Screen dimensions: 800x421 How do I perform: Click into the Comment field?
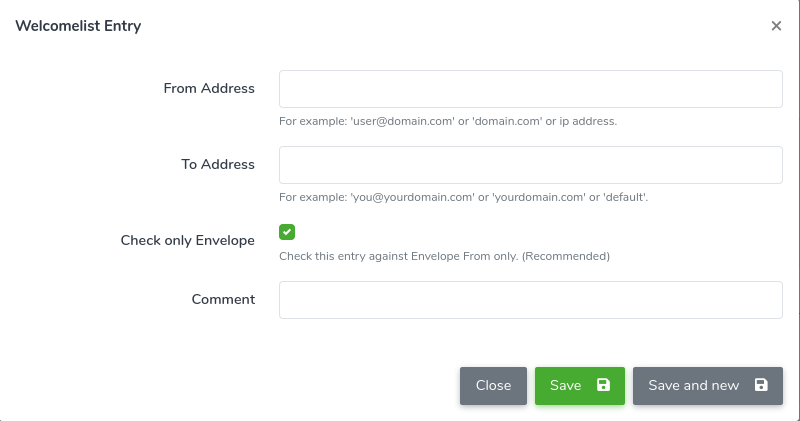[531, 300]
